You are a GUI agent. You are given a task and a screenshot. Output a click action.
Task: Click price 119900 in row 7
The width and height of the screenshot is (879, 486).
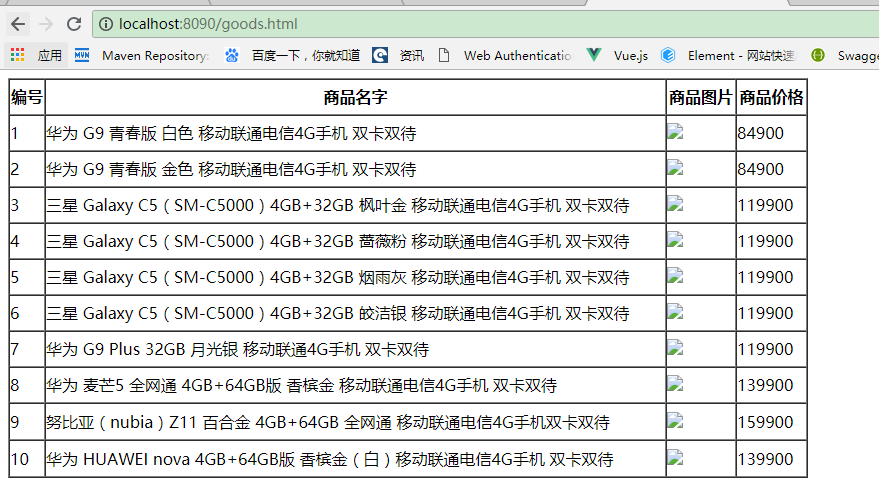766,349
